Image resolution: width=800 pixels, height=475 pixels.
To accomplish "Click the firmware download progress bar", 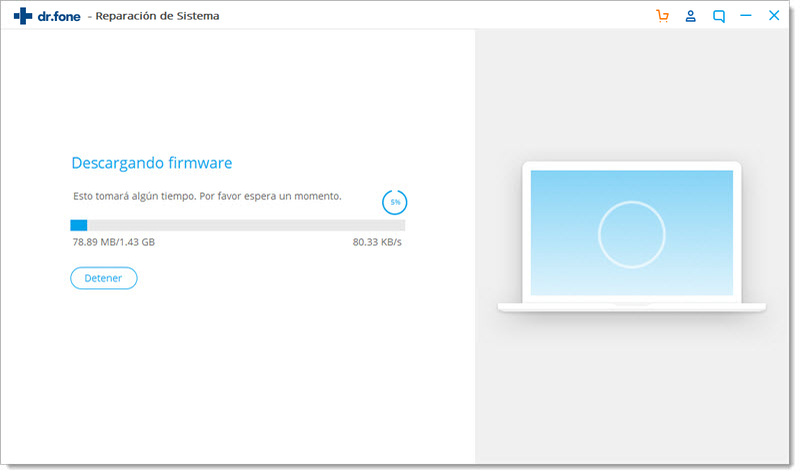I will 238,225.
